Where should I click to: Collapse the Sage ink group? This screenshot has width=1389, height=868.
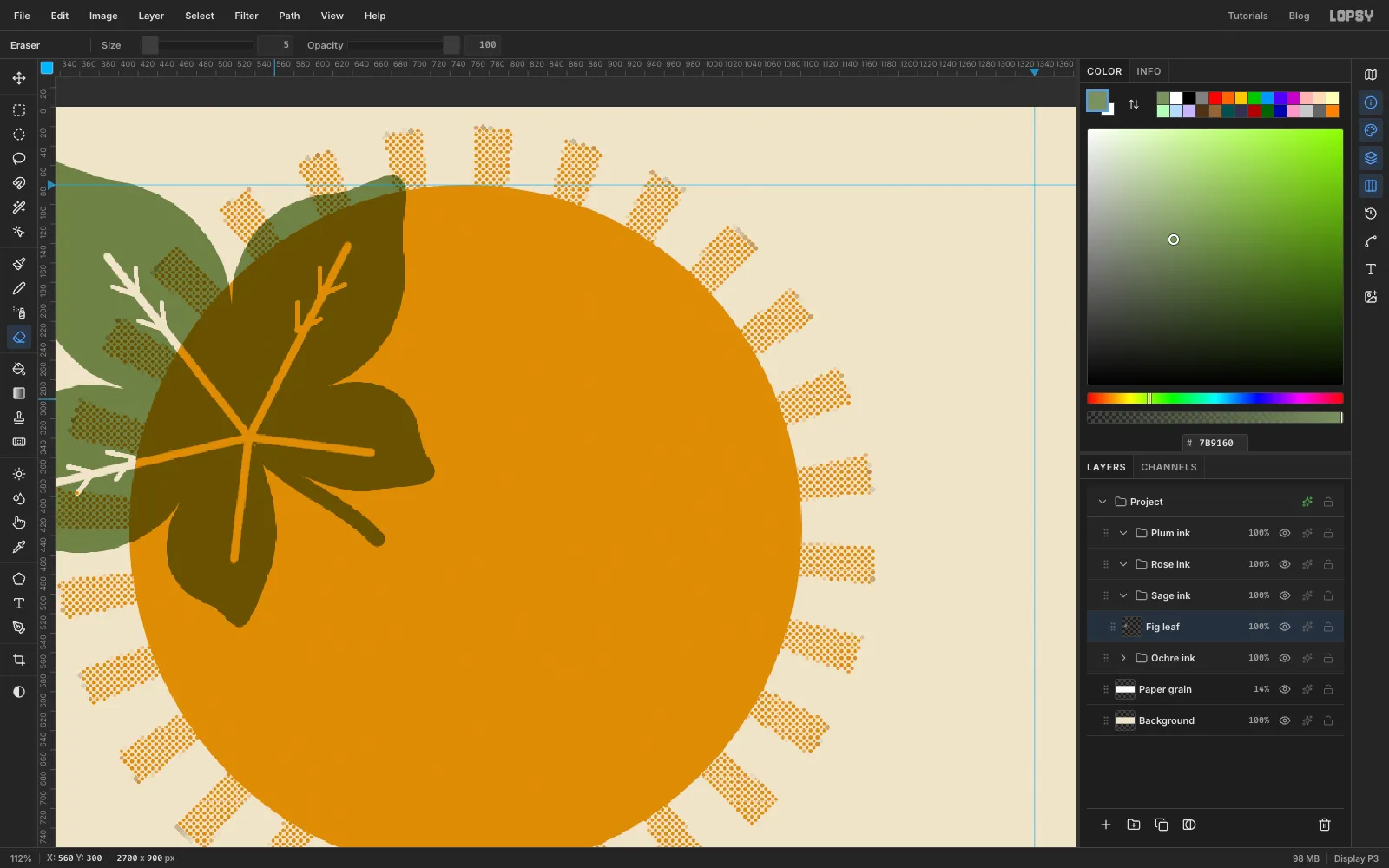click(x=1123, y=595)
